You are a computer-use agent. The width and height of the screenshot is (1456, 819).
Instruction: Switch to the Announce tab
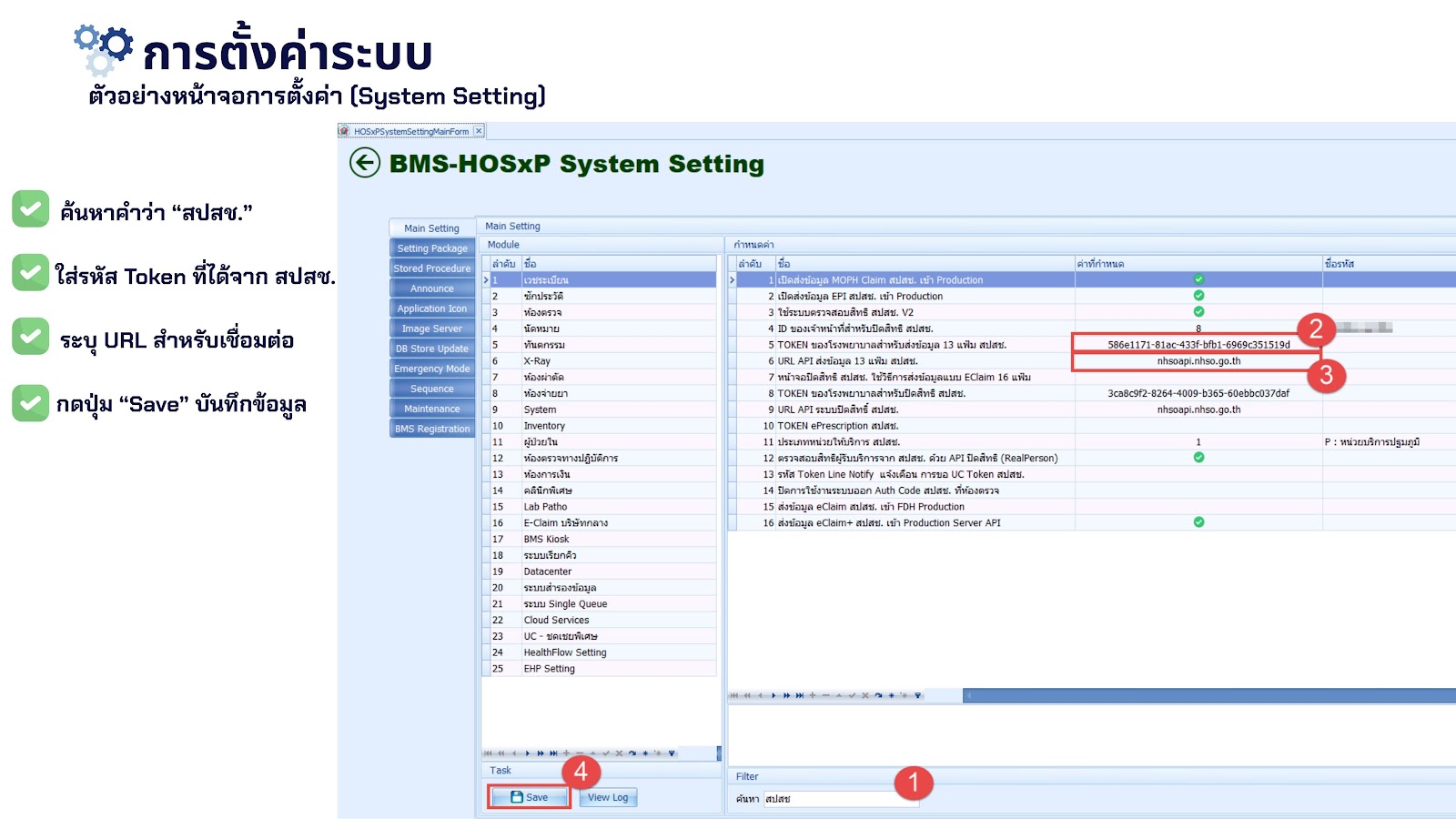click(432, 288)
